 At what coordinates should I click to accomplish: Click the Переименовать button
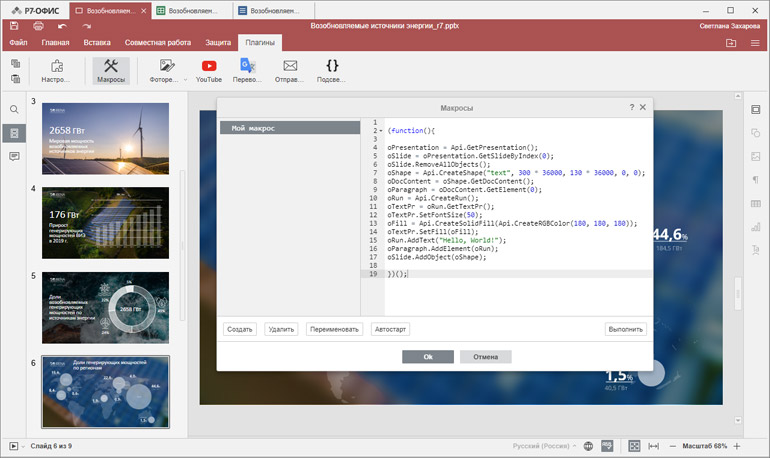click(334, 329)
